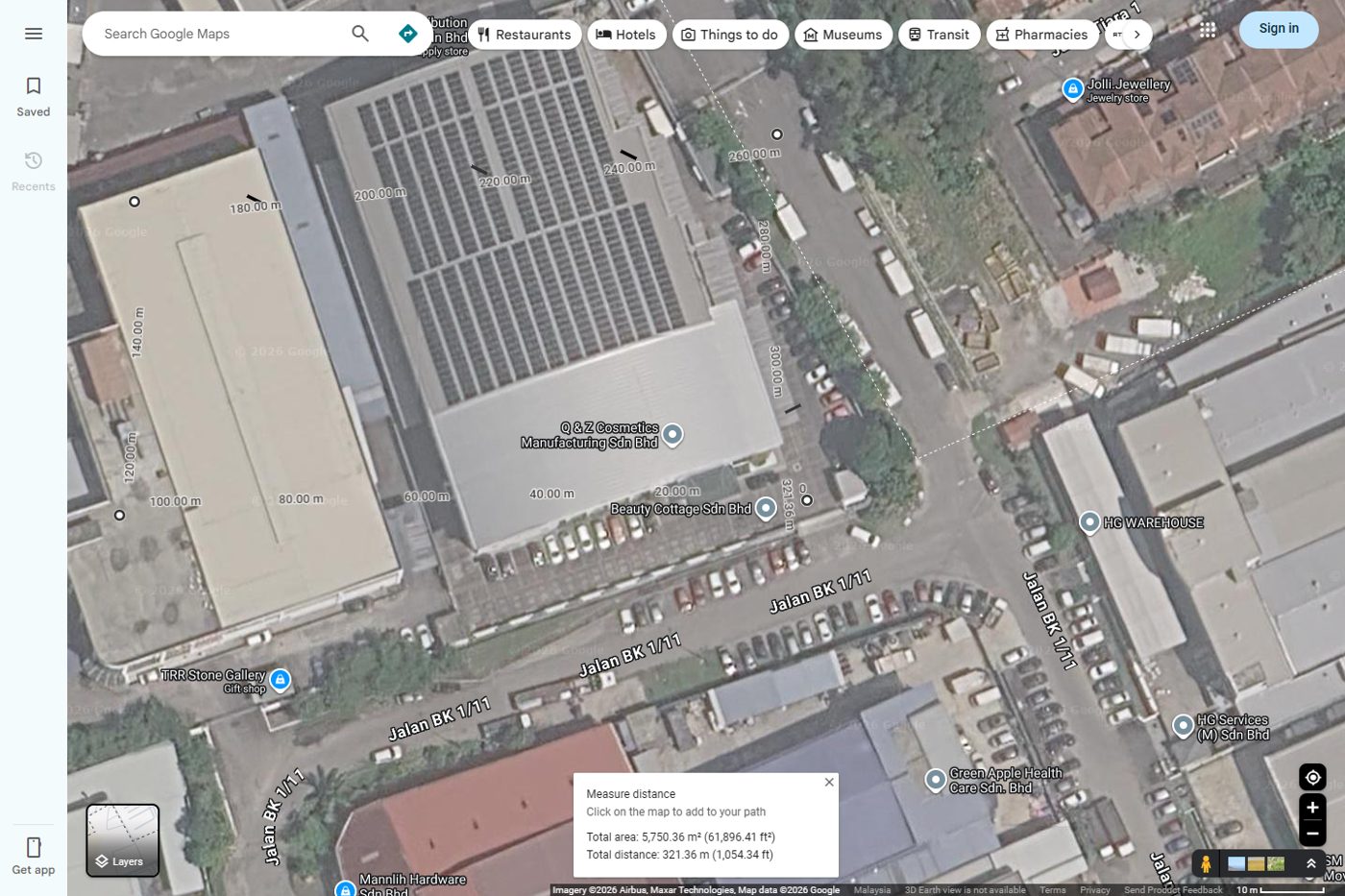Screen dimensions: 1345x896
Task: Click the Sign in button
Action: [x=1279, y=30]
